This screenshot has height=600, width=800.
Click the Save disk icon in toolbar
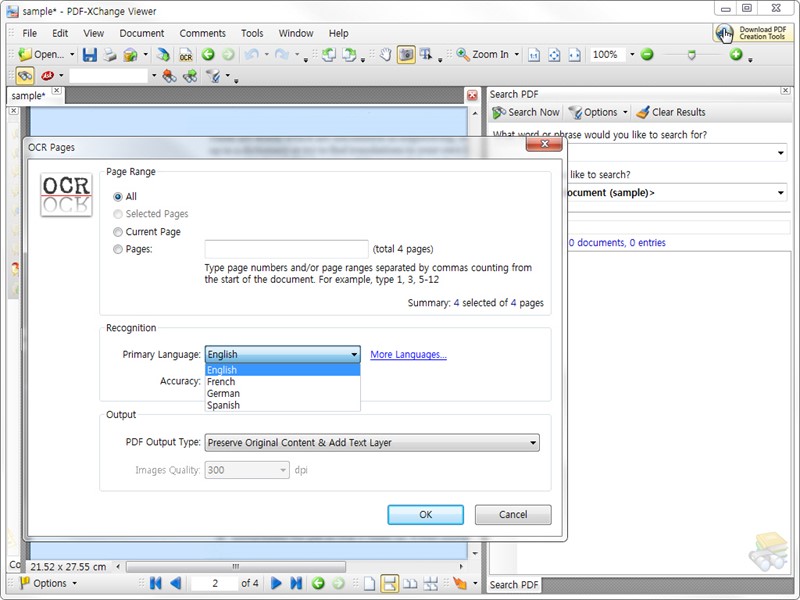(90, 55)
